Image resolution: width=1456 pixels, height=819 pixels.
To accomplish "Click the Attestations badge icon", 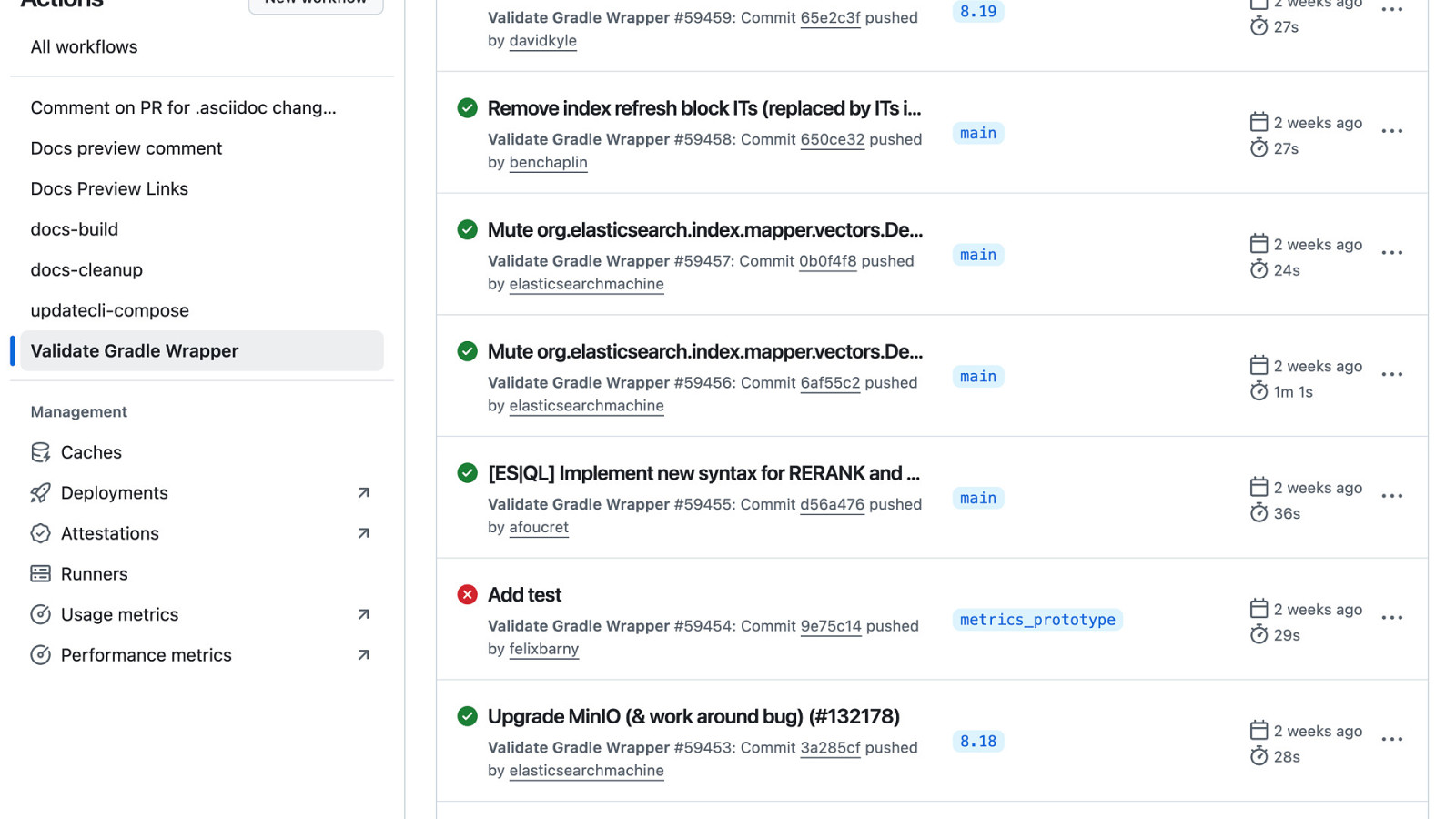I will [40, 533].
